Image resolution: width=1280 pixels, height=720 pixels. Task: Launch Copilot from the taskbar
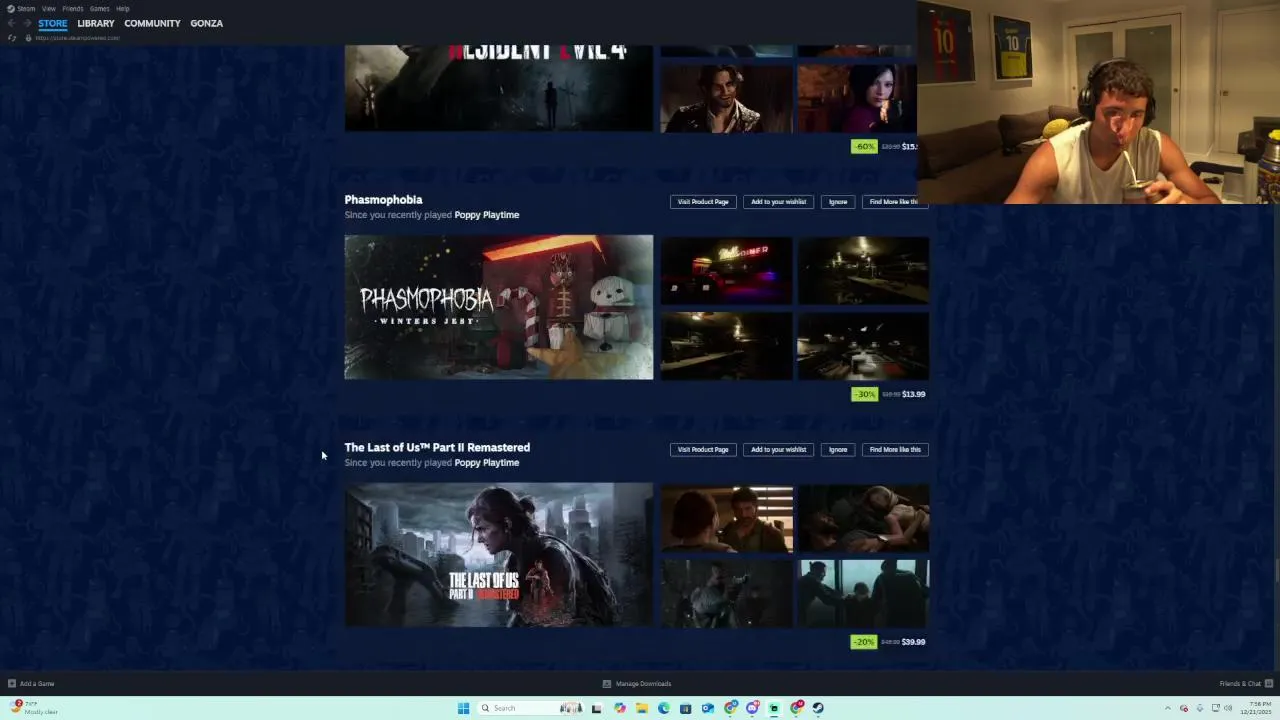(x=620, y=708)
